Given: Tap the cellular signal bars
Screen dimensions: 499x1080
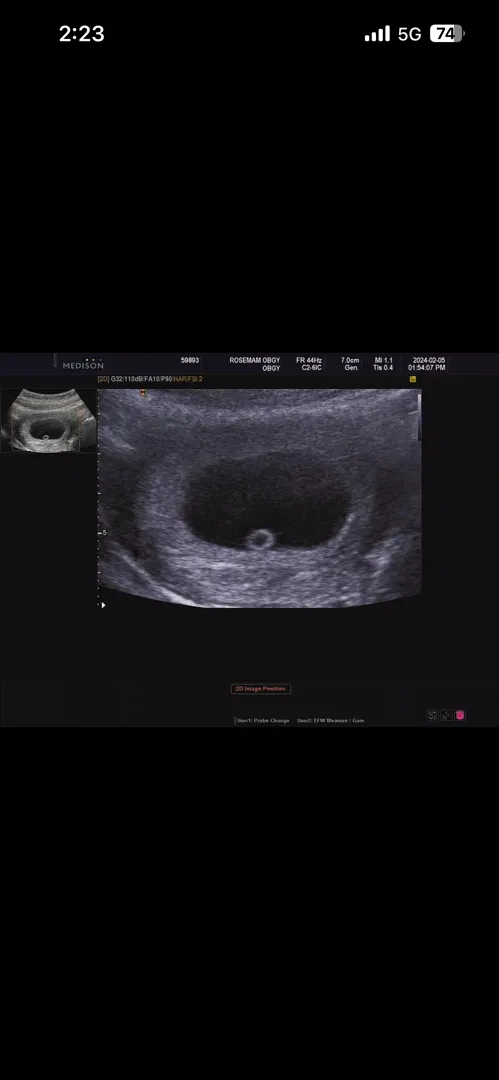Looking at the screenshot, I should pyautogui.click(x=377, y=34).
